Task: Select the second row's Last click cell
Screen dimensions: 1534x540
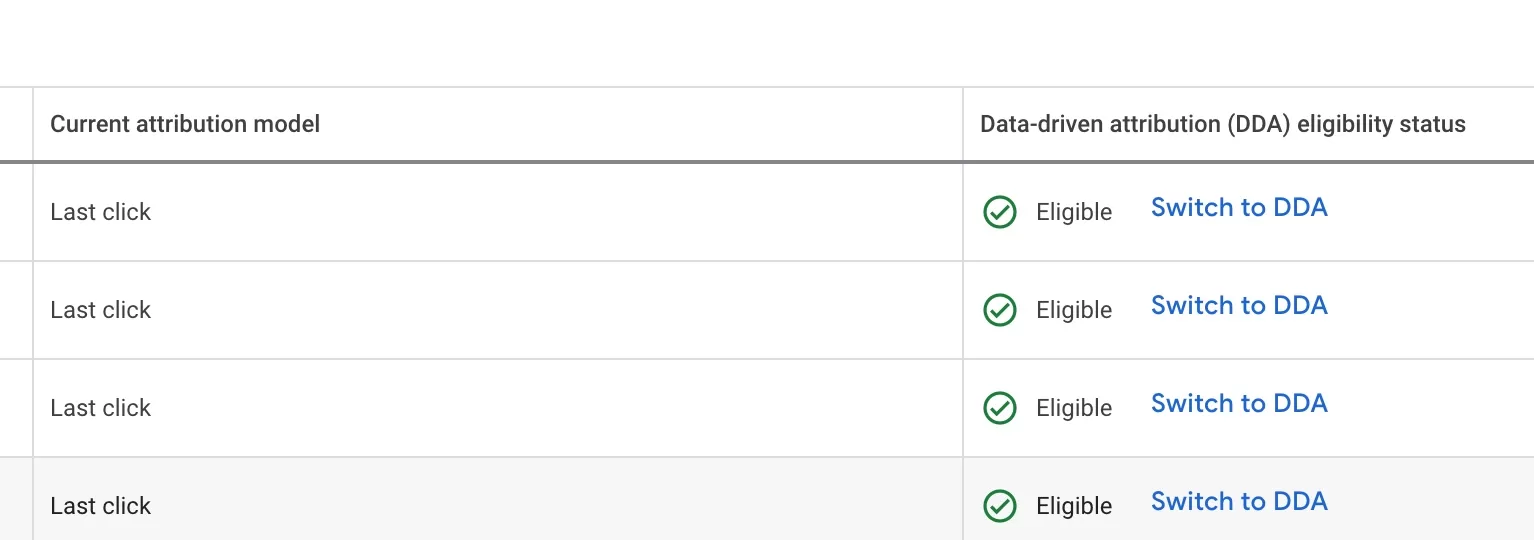Action: pyautogui.click(x=498, y=310)
